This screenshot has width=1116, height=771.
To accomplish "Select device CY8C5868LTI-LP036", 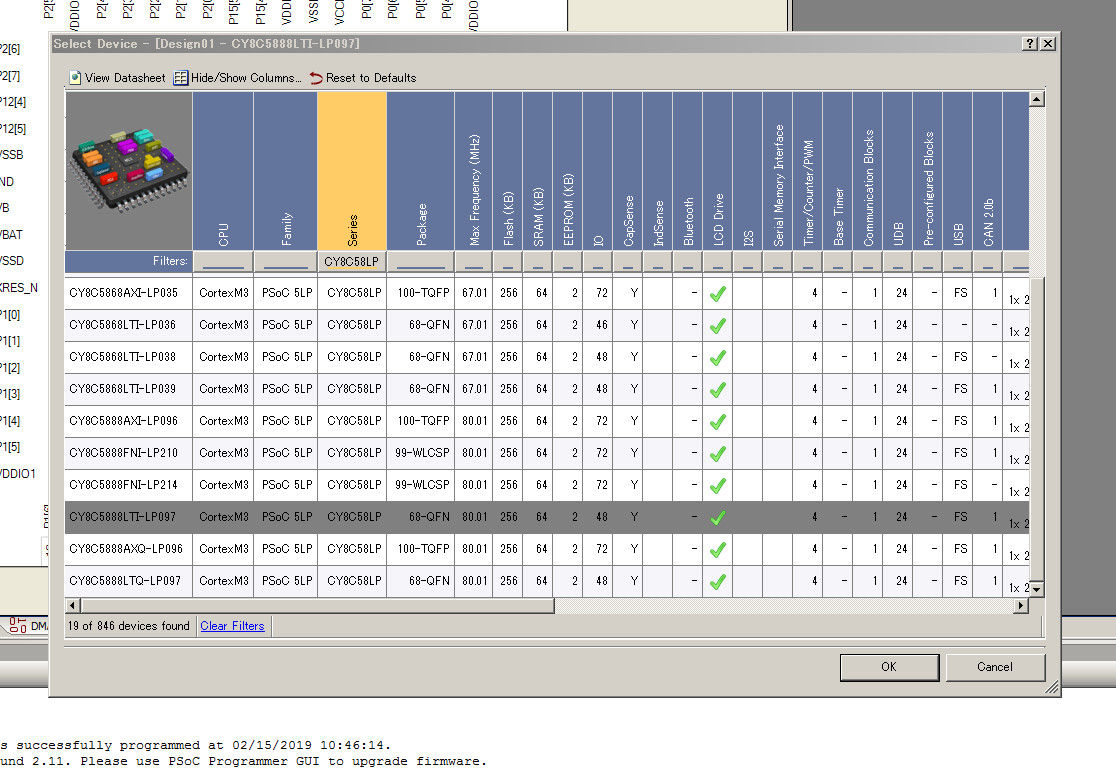I will click(x=122, y=325).
